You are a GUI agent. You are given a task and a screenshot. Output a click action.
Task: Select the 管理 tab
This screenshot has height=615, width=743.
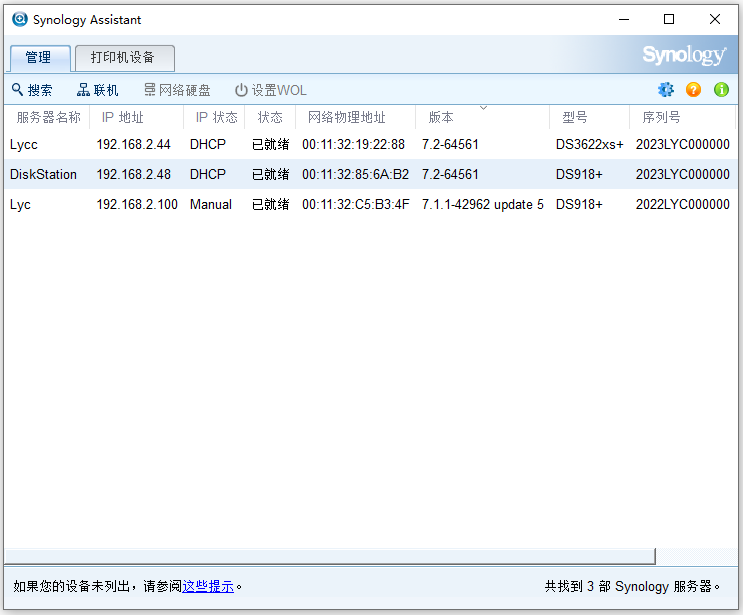point(40,58)
